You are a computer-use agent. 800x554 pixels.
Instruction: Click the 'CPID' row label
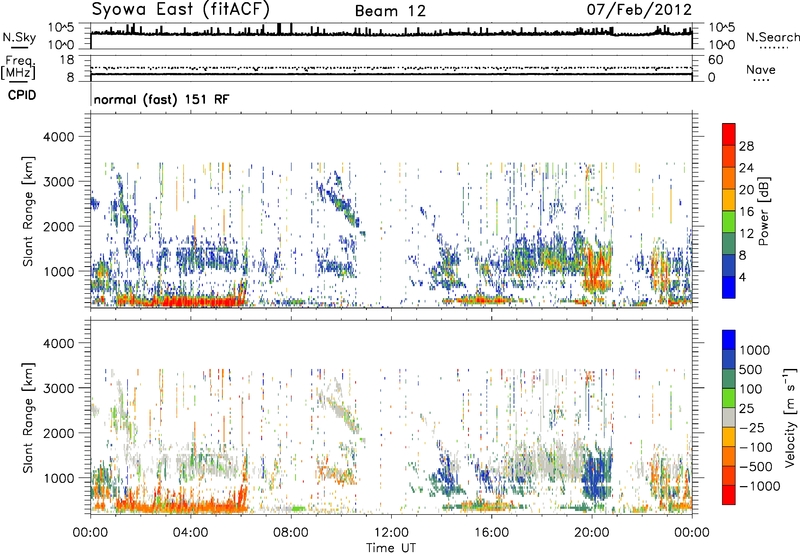pyautogui.click(x=22, y=95)
